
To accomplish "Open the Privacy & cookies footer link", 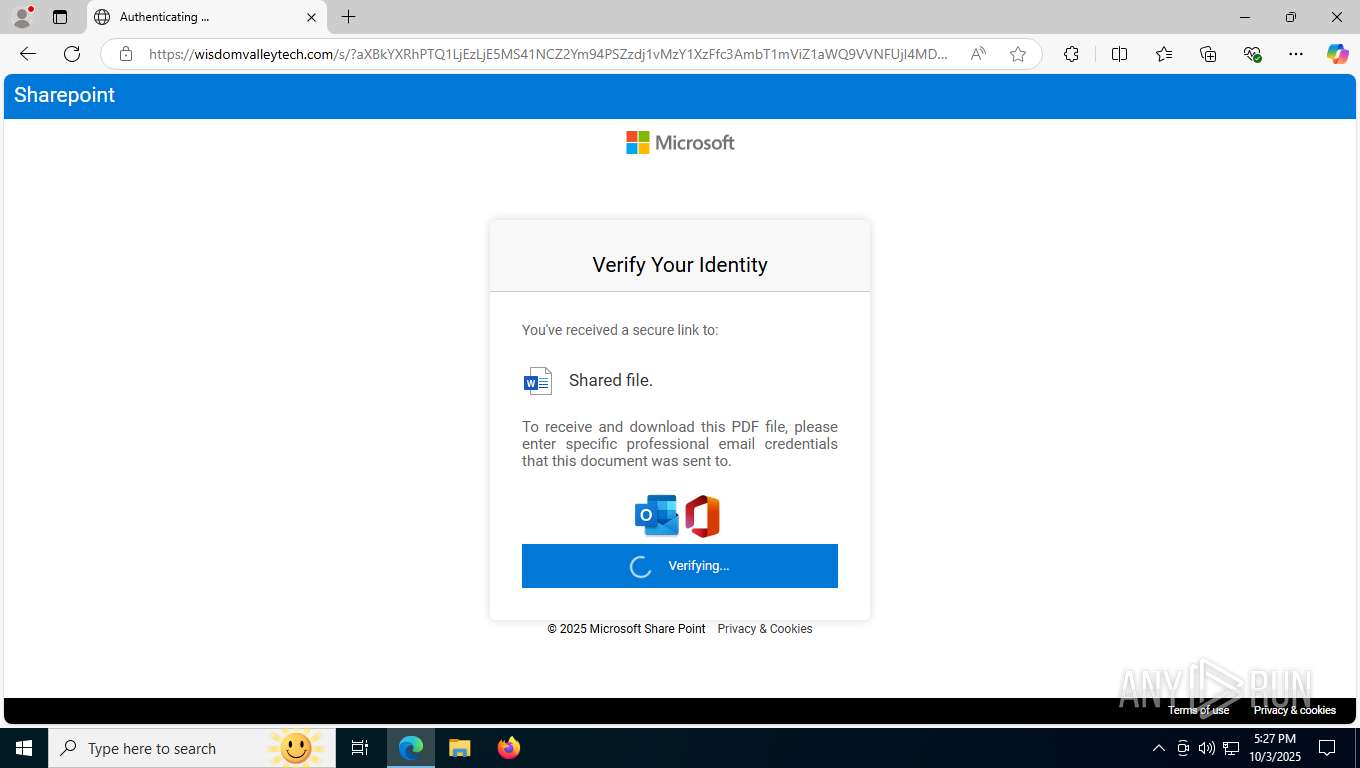I will [x=1295, y=710].
